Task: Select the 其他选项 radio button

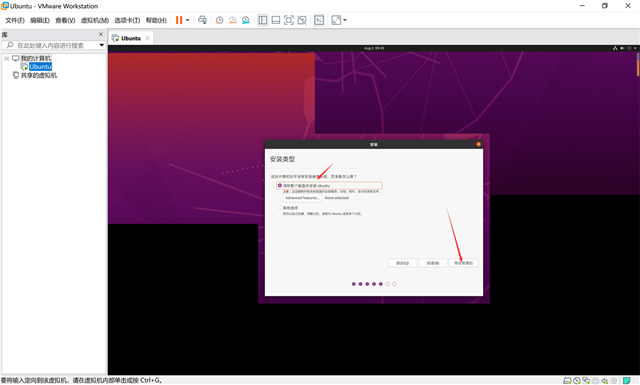Action: (x=280, y=208)
